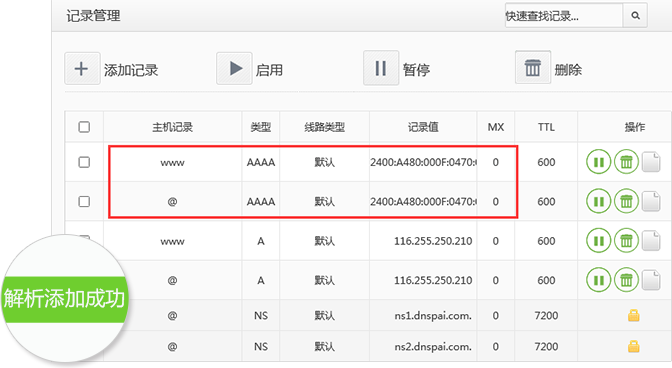This screenshot has width=672, height=368.
Task: Pause the www A record
Action: pos(598,241)
